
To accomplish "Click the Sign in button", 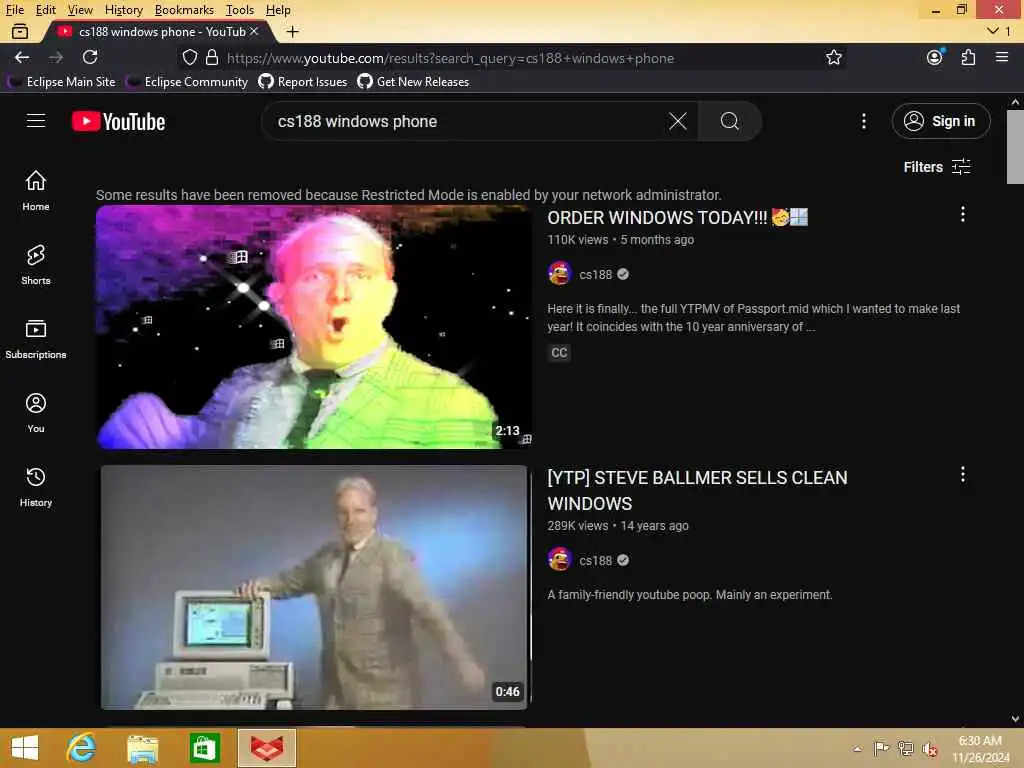I will [940, 121].
